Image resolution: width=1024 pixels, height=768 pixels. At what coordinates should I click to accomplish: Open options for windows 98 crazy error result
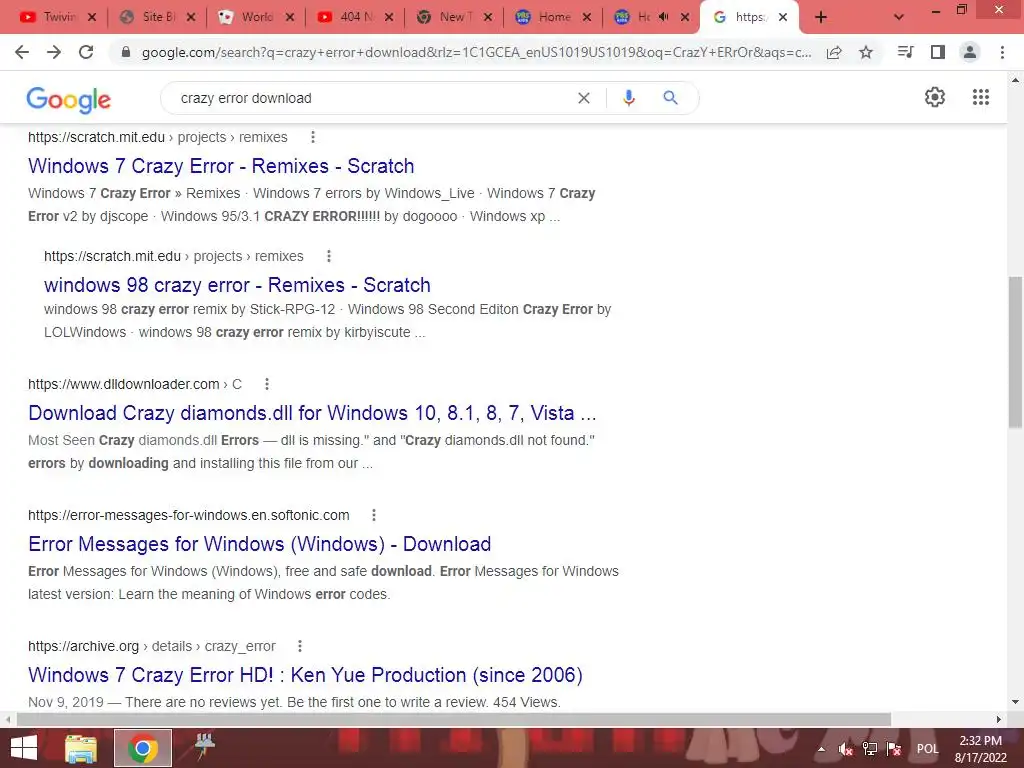[x=328, y=256]
